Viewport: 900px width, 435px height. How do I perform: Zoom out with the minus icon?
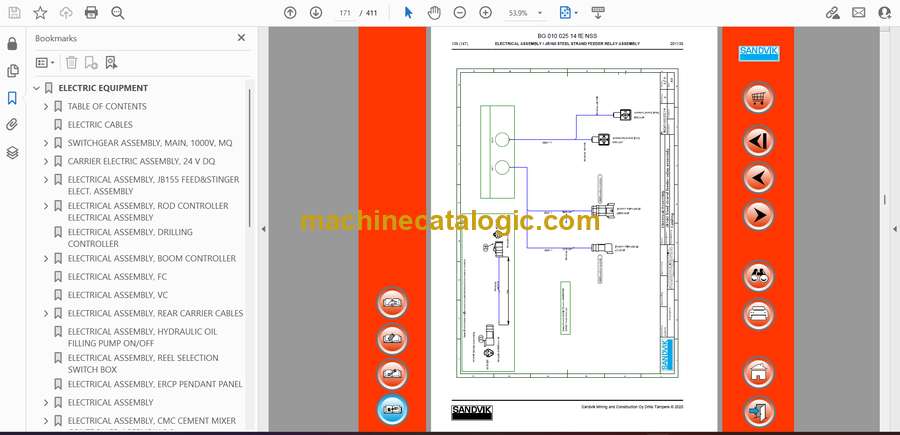[x=460, y=13]
